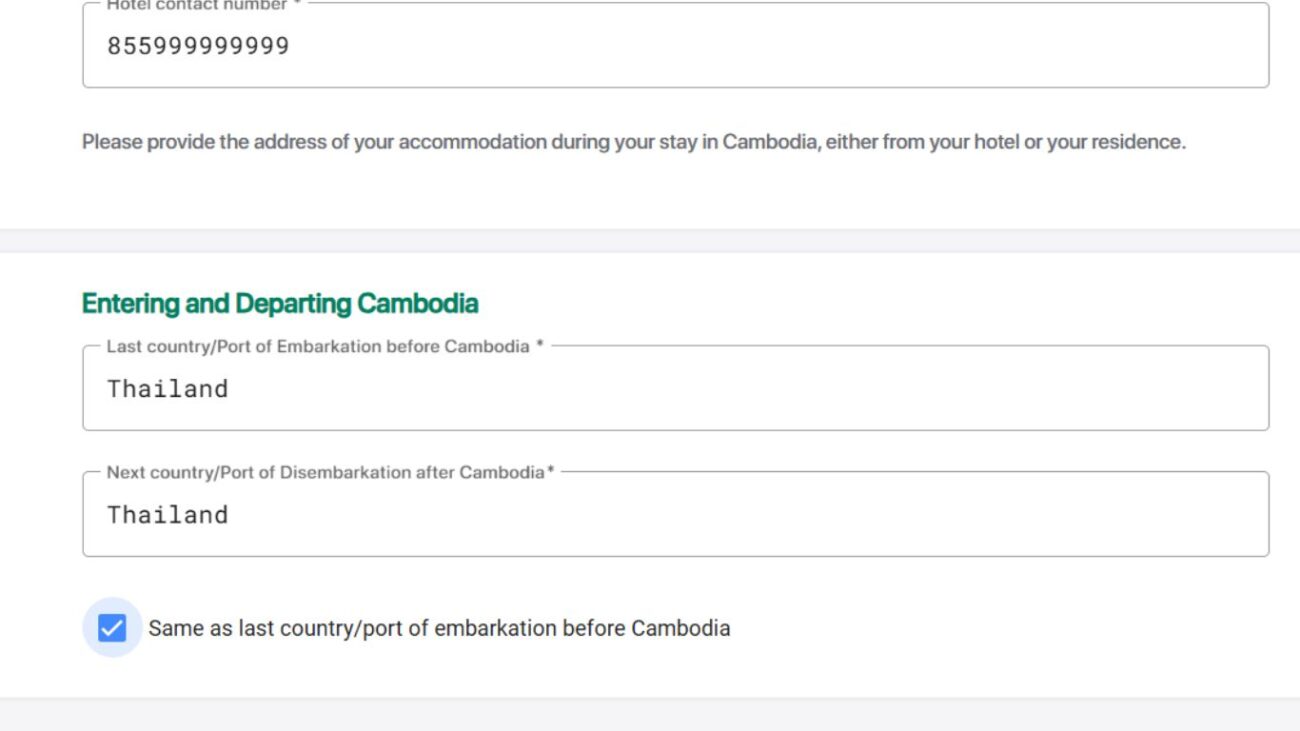Place cursor on Thailand in the embarkation field

coord(167,389)
